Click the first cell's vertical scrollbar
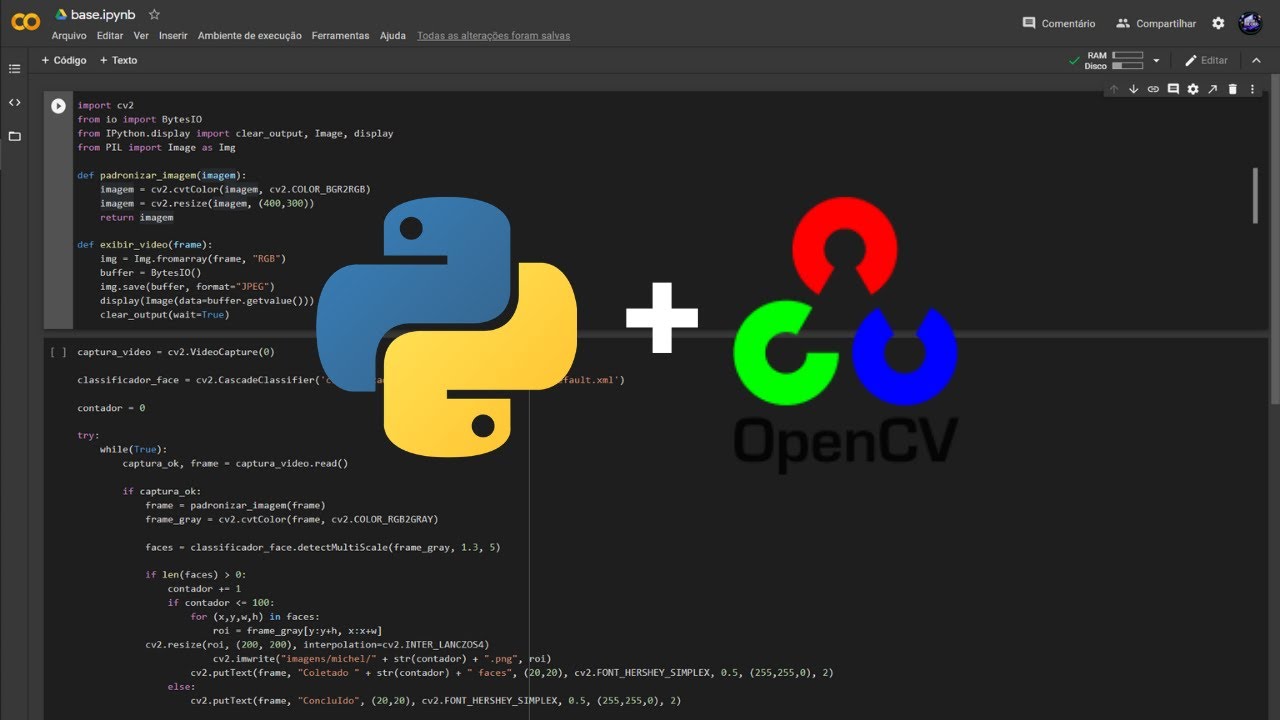This screenshot has width=1280, height=720. 1254,195
